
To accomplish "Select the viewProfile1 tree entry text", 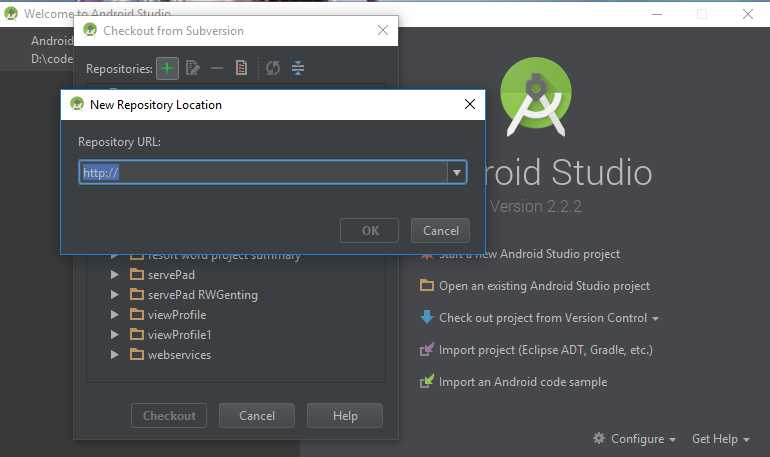I will click(179, 335).
